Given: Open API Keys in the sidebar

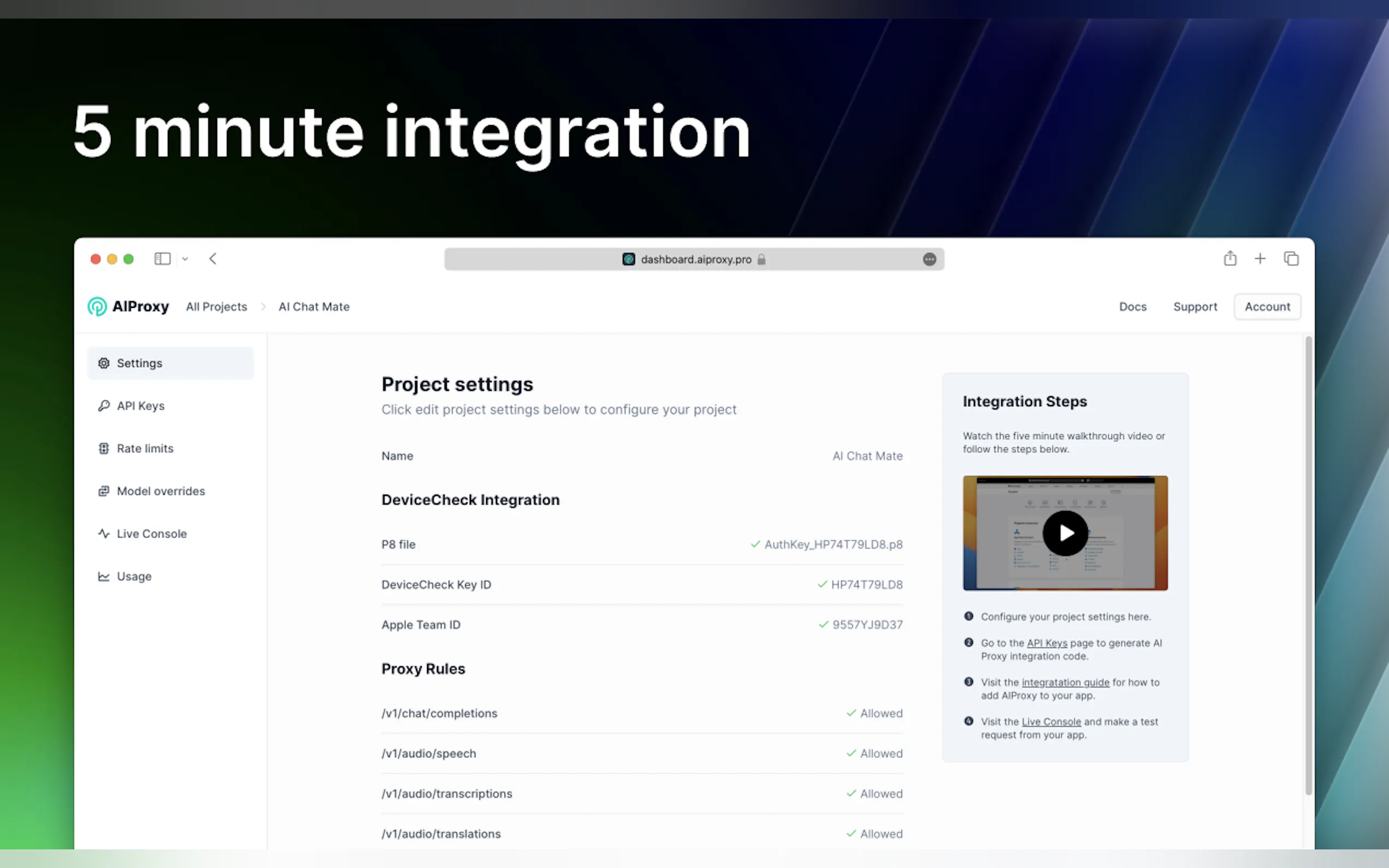Looking at the screenshot, I should (x=140, y=406).
